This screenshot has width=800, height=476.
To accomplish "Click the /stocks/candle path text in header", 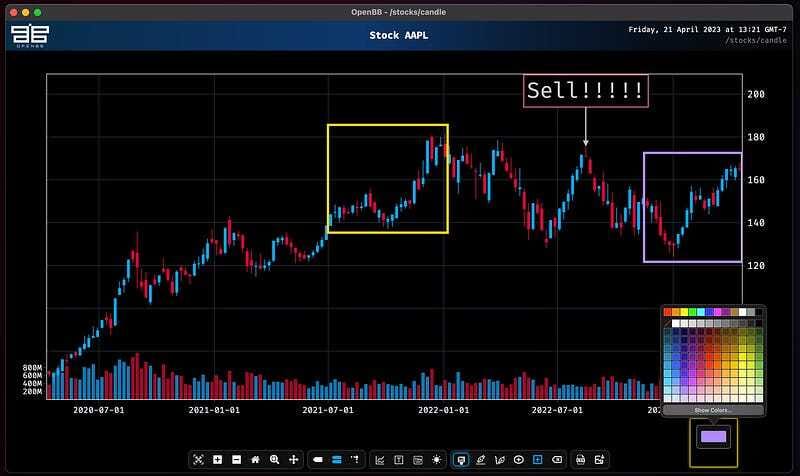I will (x=756, y=40).
